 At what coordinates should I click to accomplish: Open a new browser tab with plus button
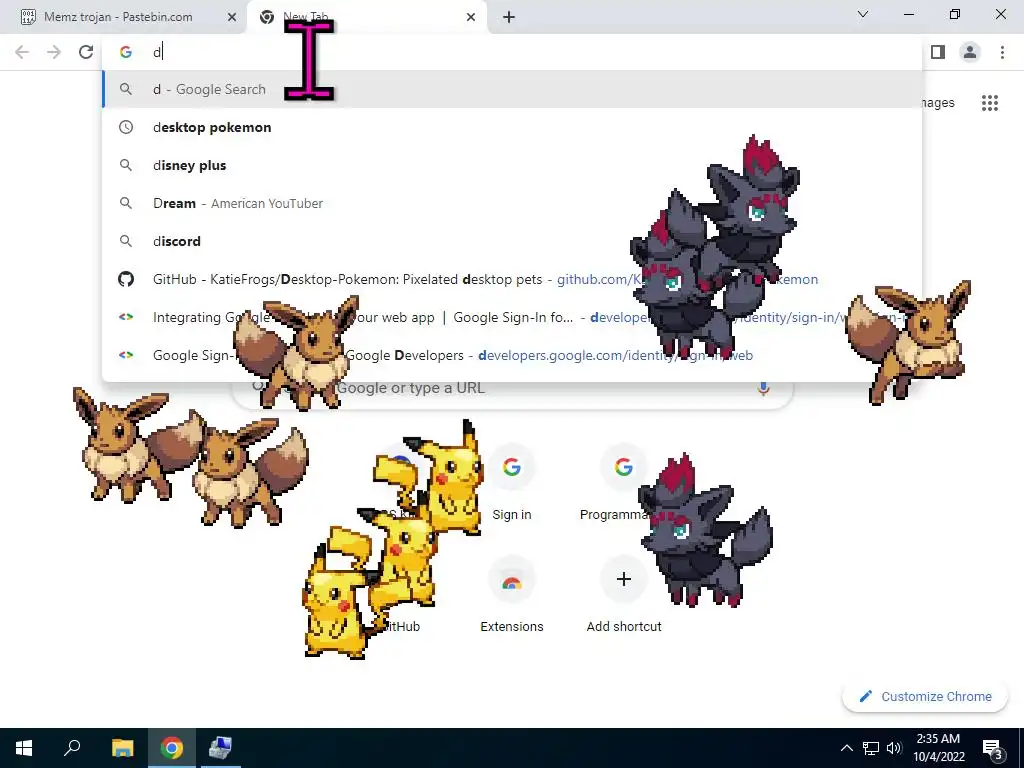tap(509, 18)
